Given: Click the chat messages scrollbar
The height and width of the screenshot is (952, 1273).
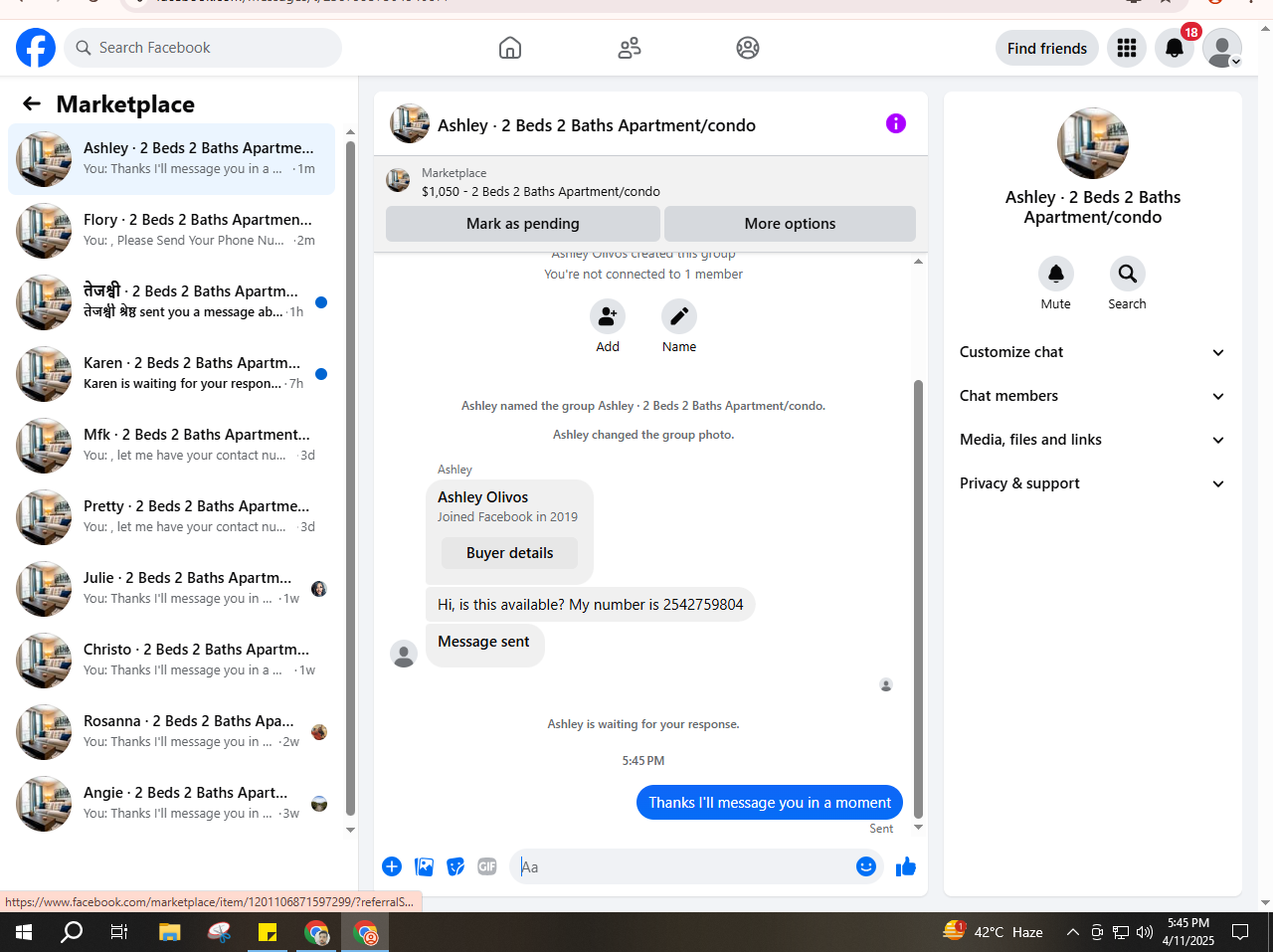Looking at the screenshot, I should [x=918, y=597].
